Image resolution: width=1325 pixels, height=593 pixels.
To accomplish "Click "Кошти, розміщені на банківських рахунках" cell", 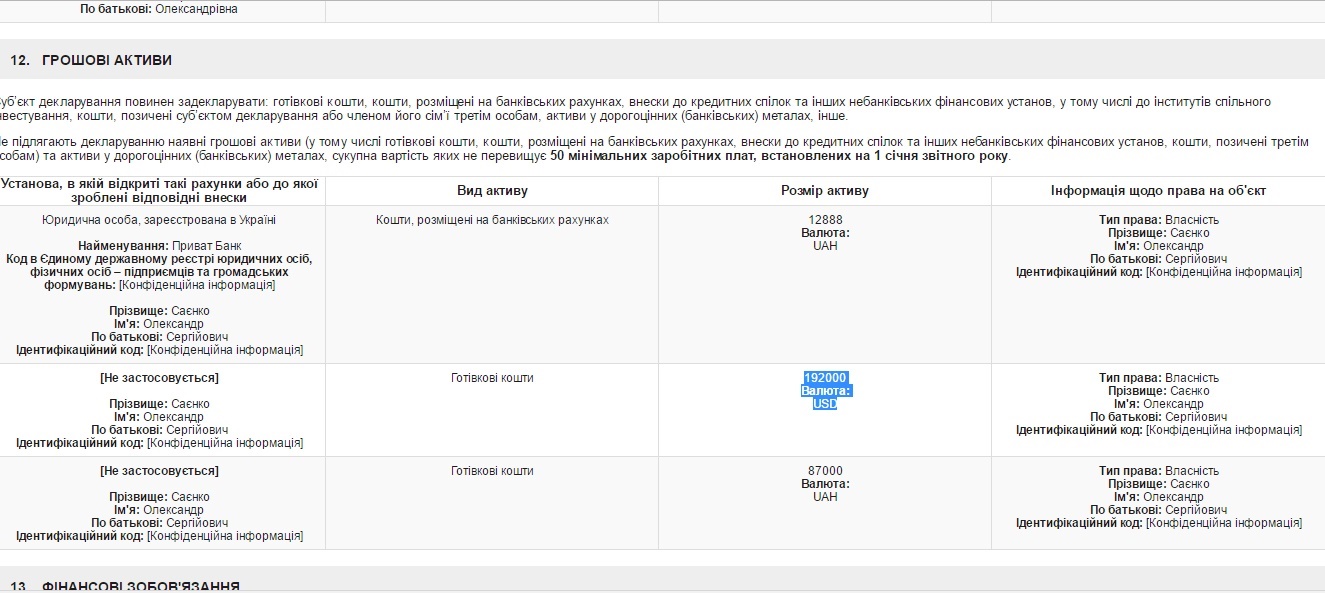I will point(492,220).
